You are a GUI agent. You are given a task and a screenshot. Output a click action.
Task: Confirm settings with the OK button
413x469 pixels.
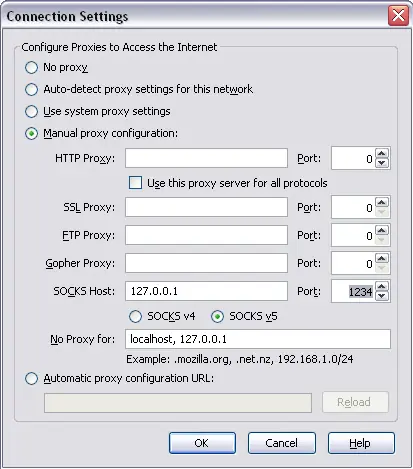[x=202, y=443]
